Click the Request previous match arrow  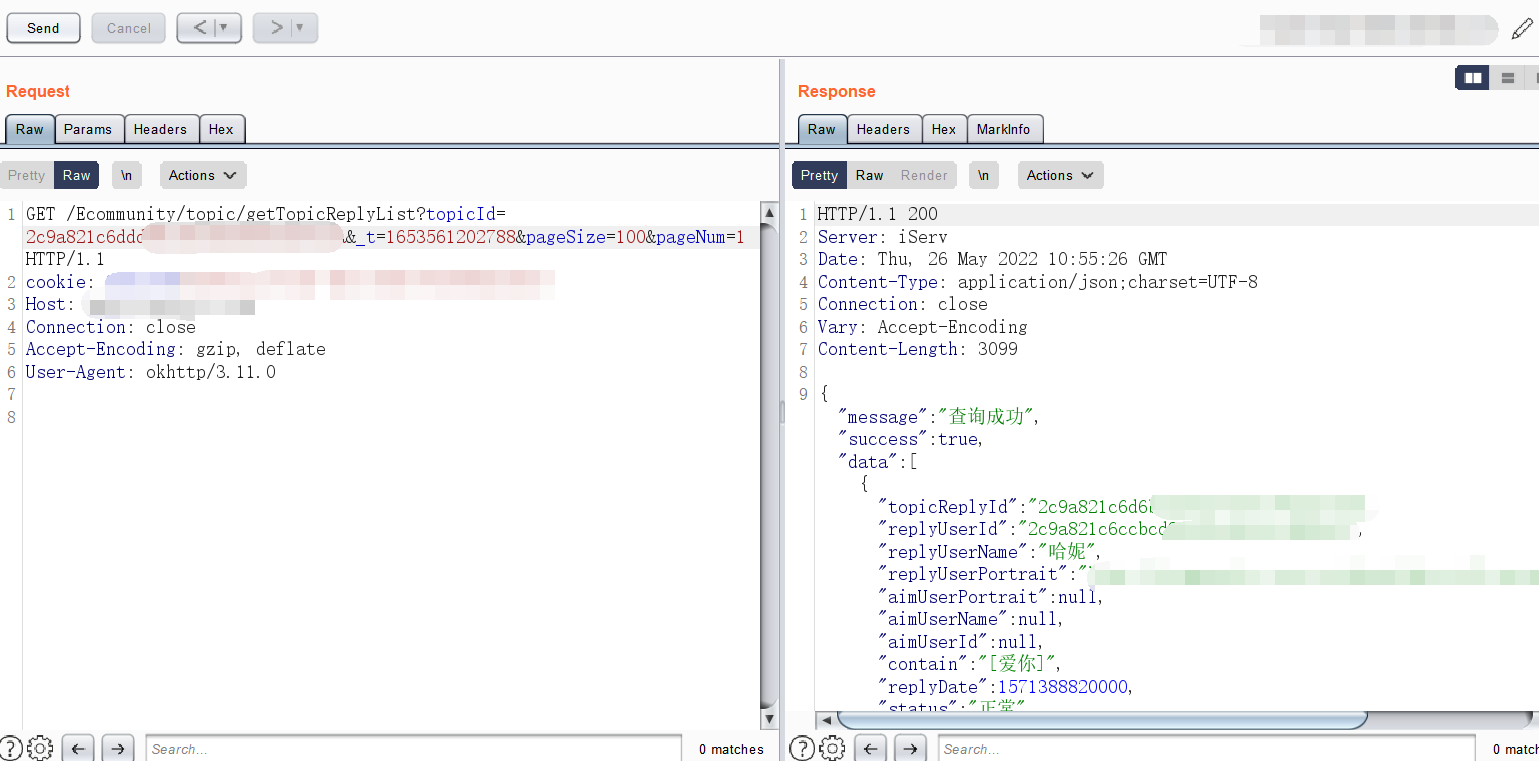(78, 748)
